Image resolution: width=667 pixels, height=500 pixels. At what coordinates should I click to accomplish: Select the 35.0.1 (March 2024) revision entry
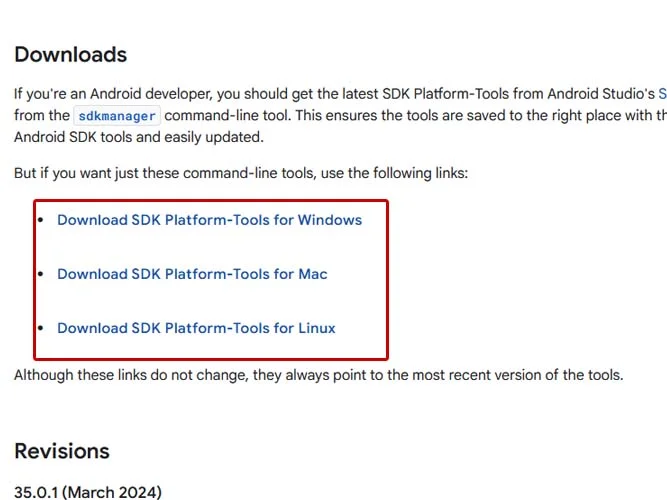(88, 492)
